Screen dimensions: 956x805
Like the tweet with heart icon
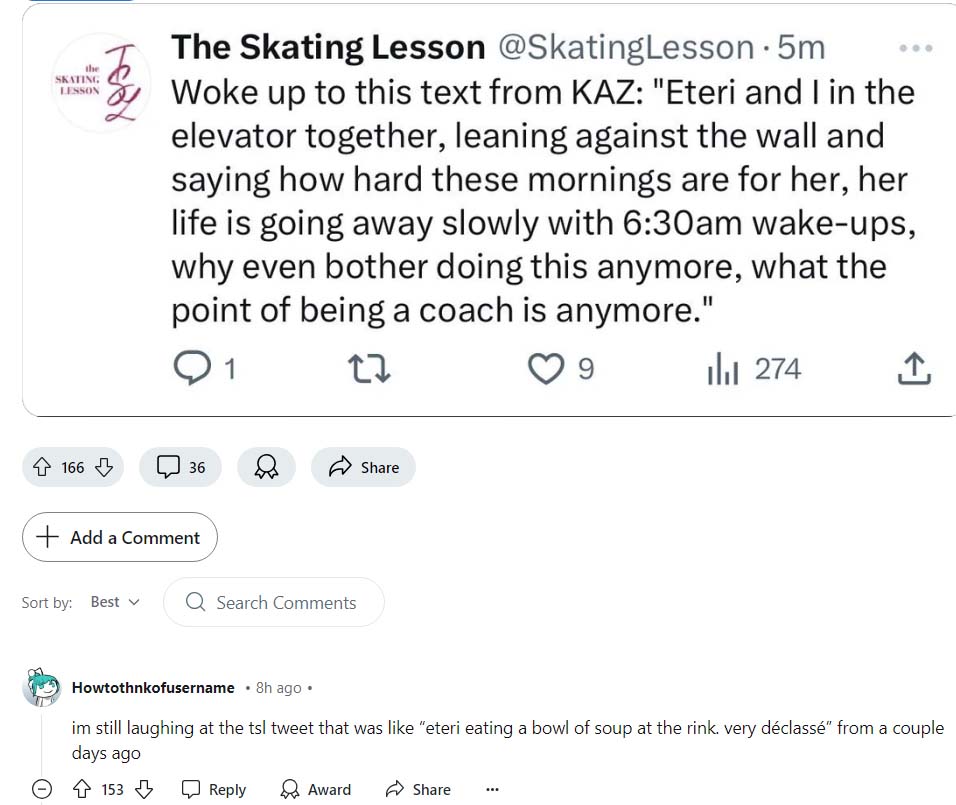pos(545,370)
